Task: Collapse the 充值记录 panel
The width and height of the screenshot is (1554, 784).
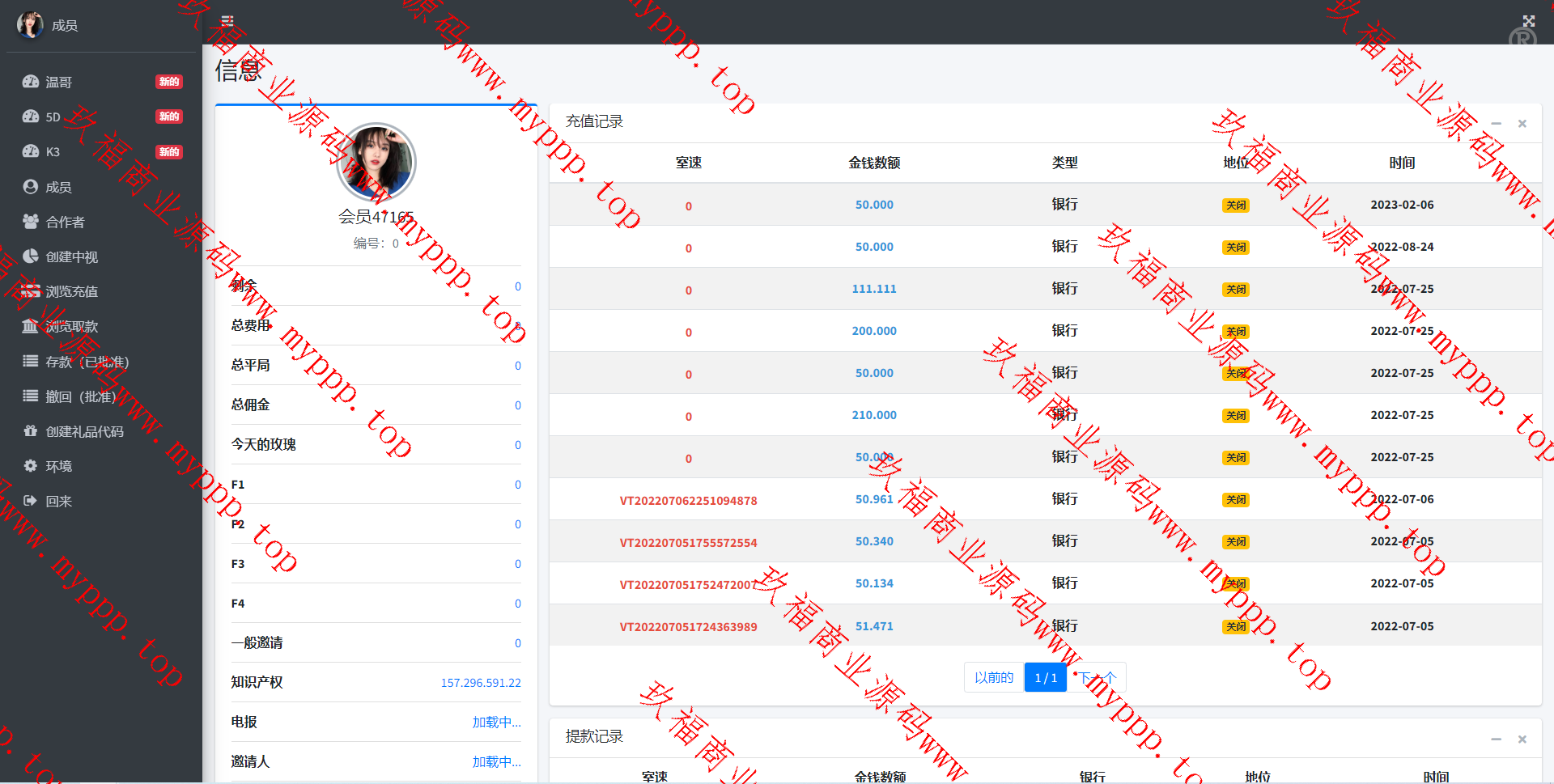Action: [1496, 124]
